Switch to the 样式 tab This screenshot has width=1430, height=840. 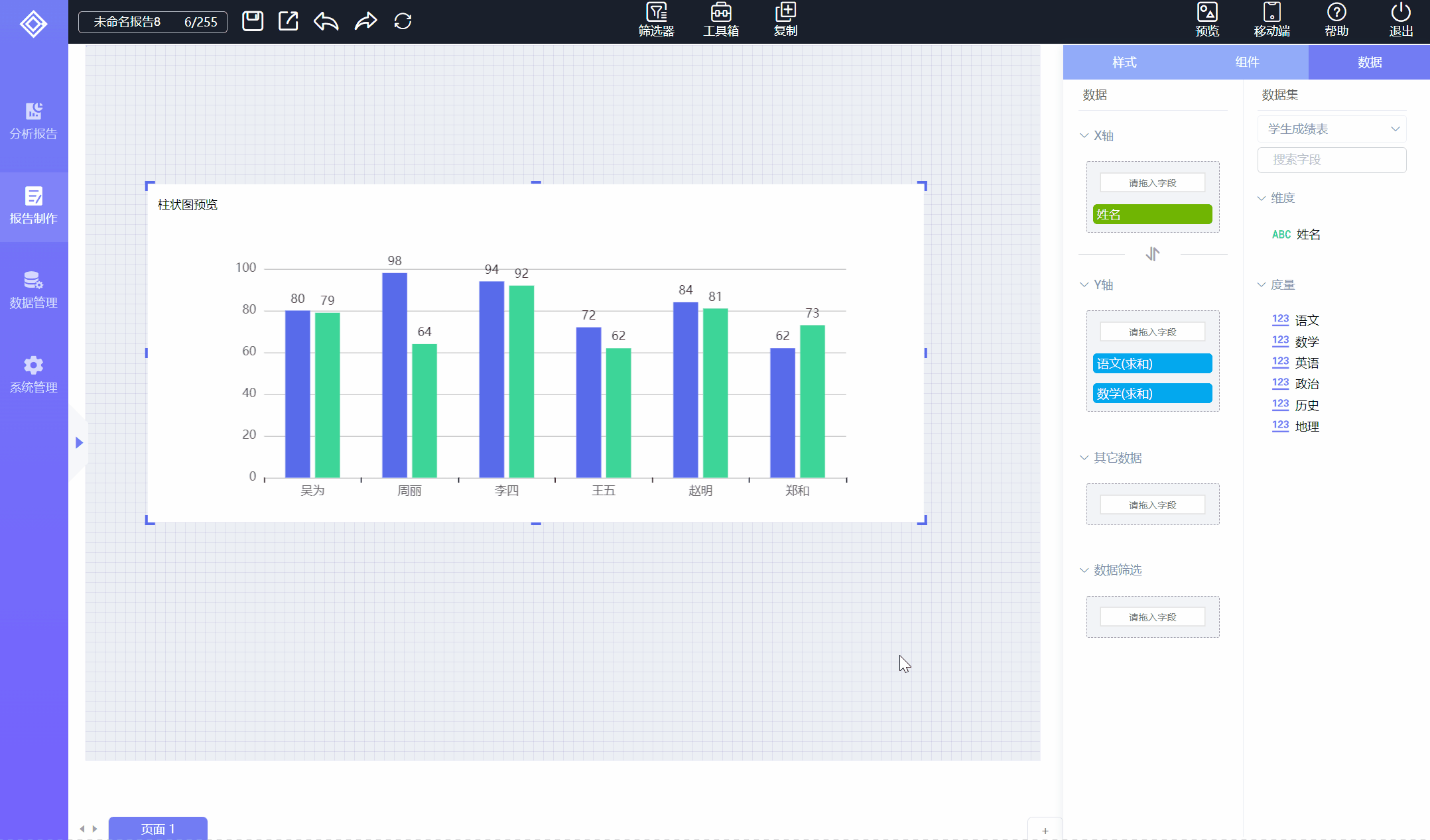click(x=1124, y=62)
